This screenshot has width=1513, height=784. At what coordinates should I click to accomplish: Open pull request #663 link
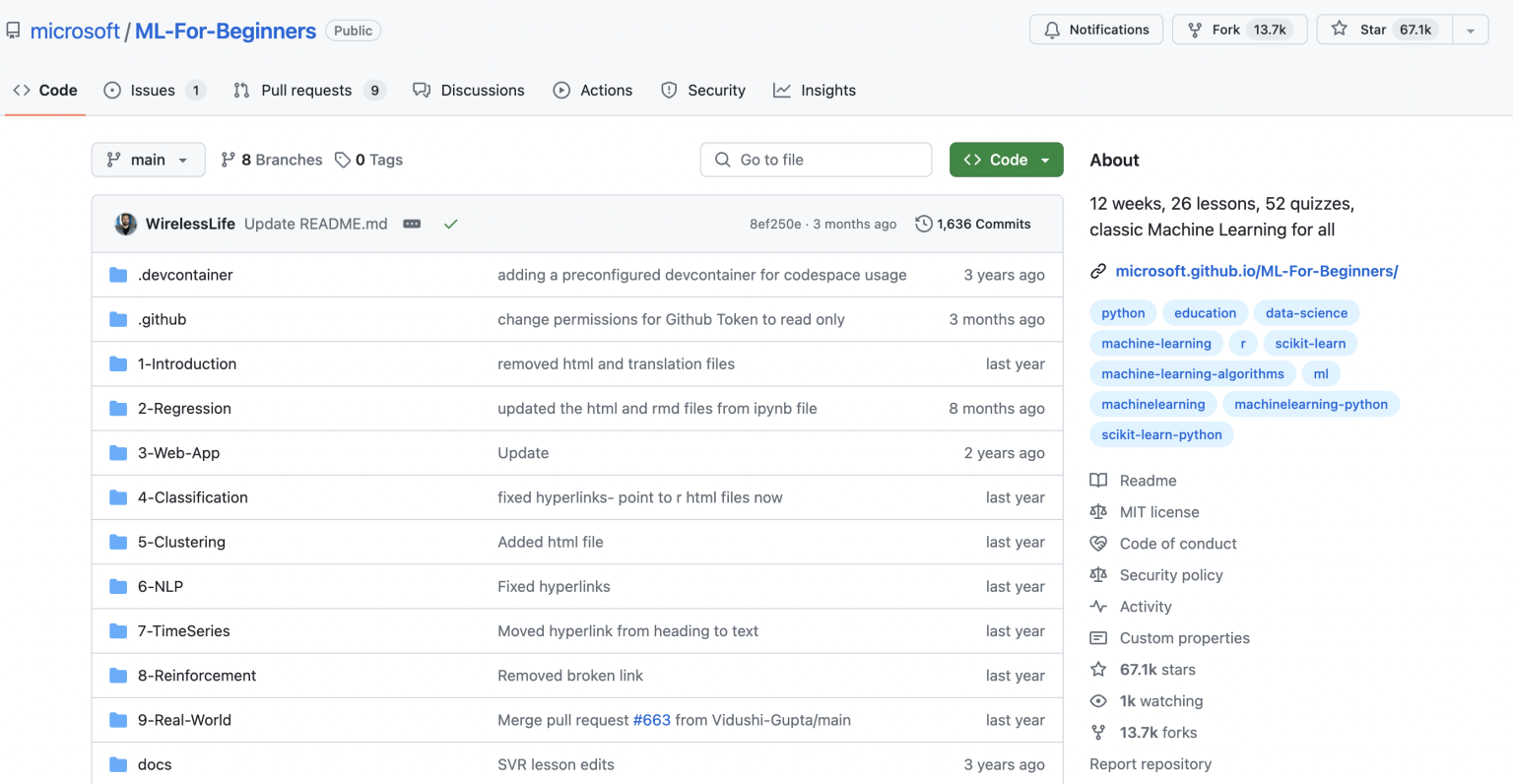coord(652,720)
